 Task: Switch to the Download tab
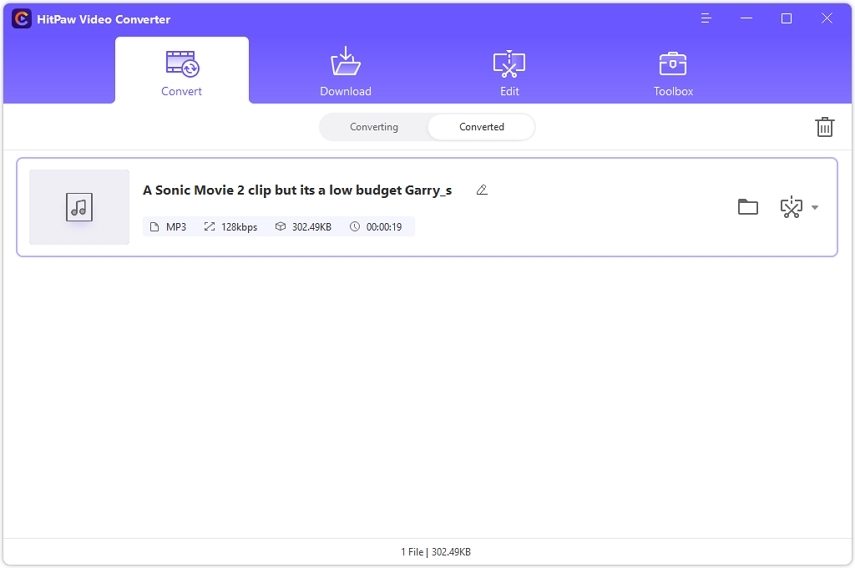click(346, 72)
